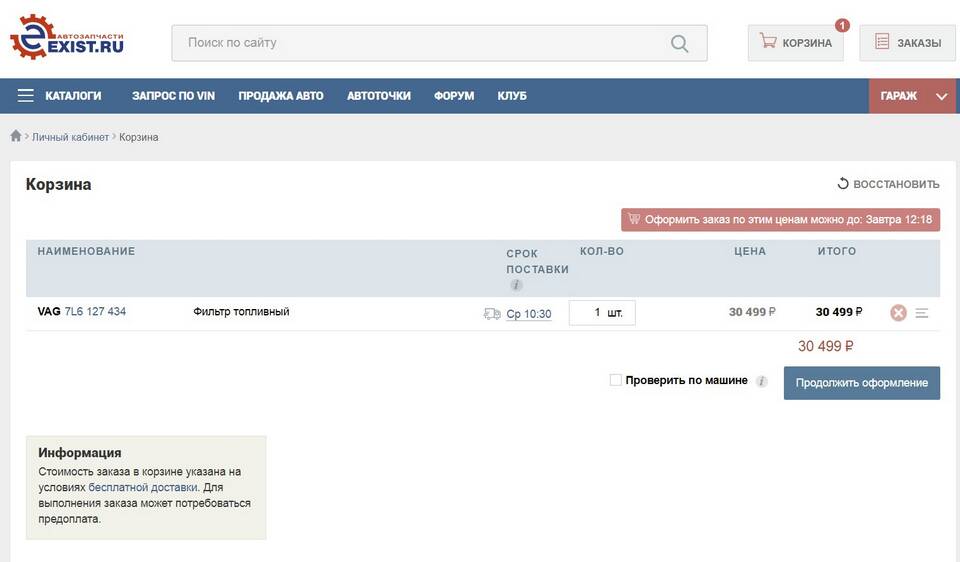
Task: Go to the Форум section
Action: pos(454,96)
